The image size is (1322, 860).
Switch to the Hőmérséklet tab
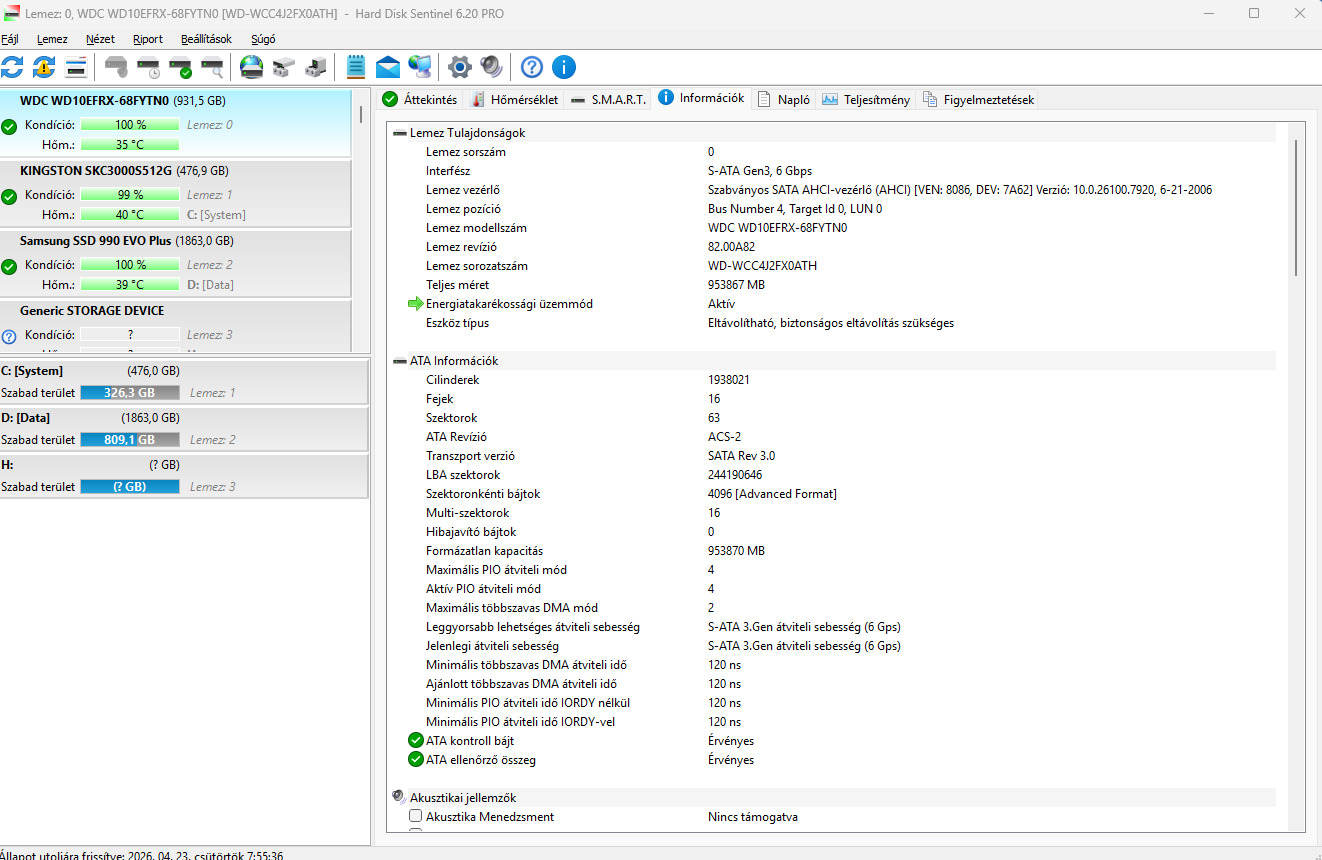[514, 99]
